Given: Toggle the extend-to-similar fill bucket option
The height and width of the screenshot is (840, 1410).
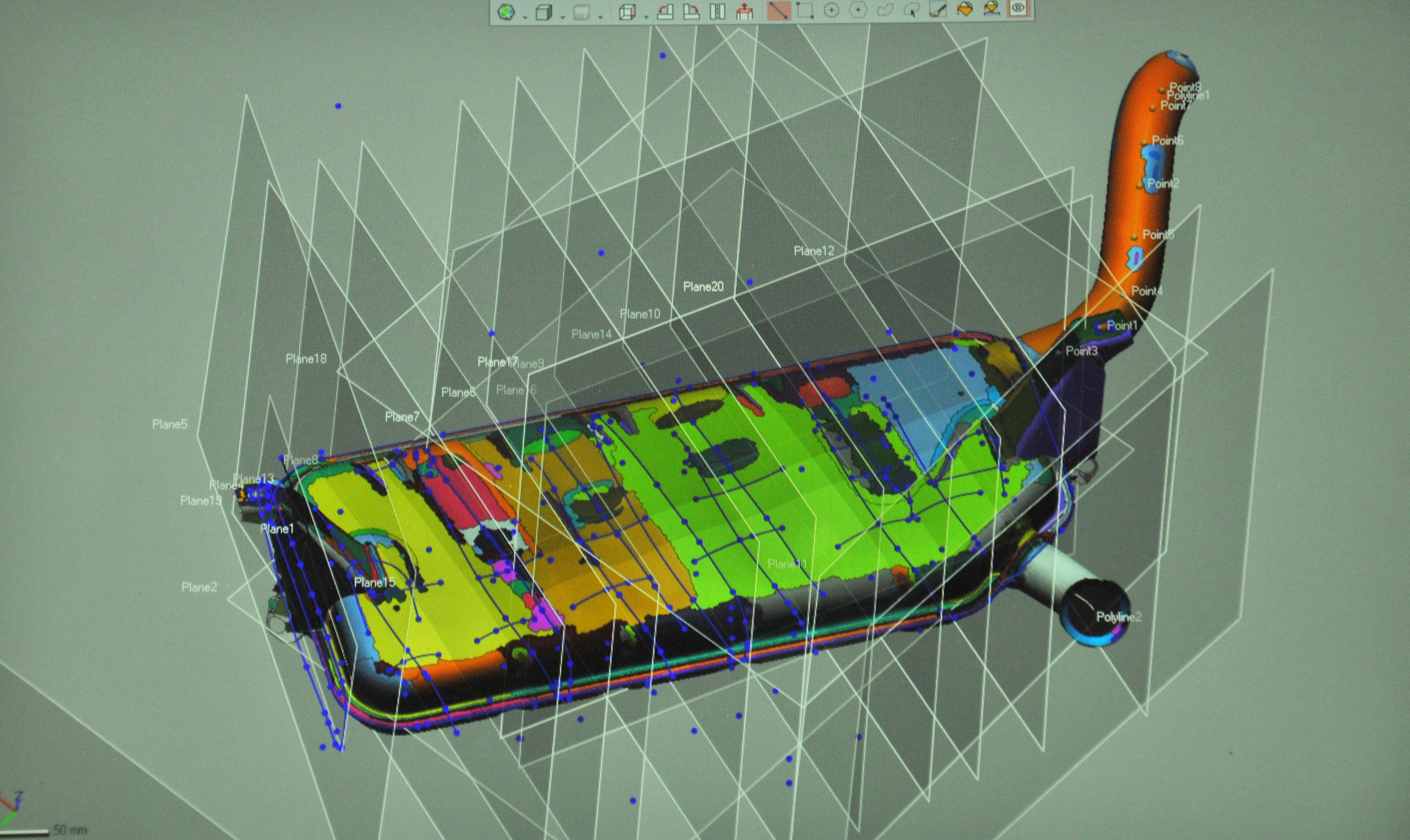Looking at the screenshot, I should [991, 9].
